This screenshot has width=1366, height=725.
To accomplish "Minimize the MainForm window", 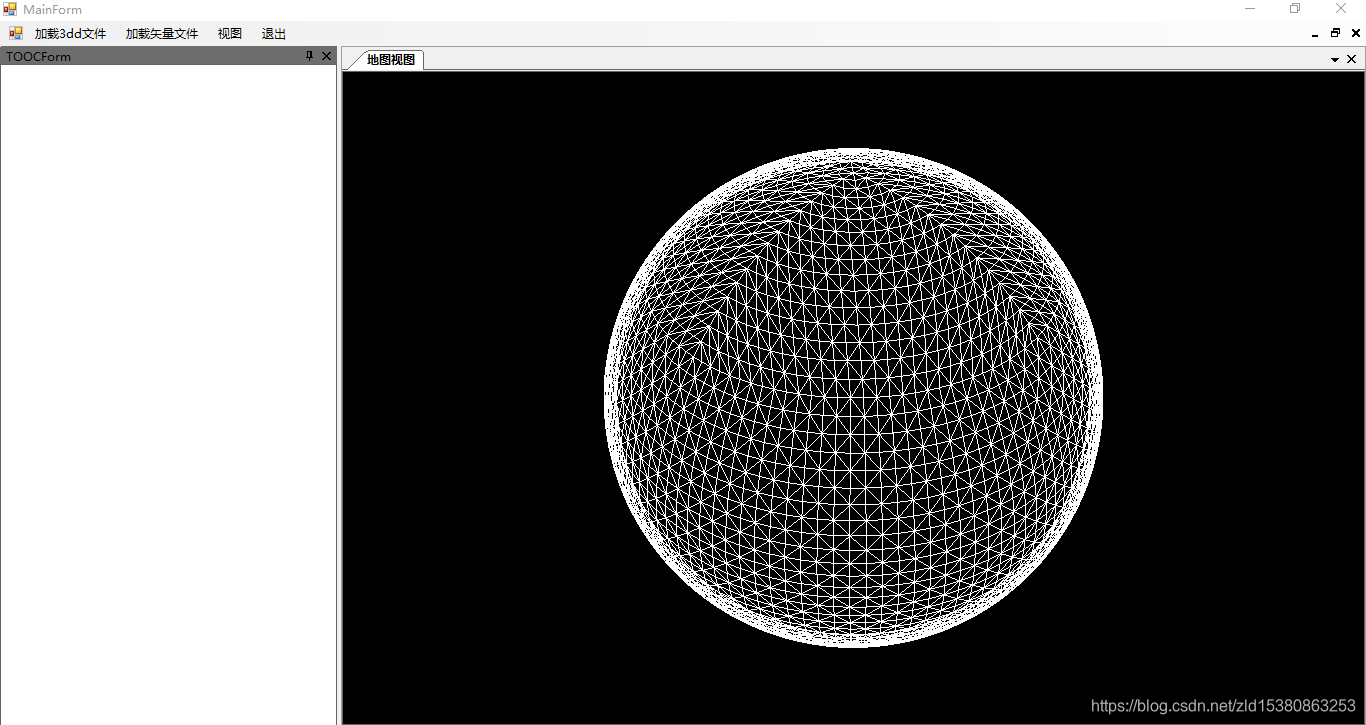I will [1250, 9].
